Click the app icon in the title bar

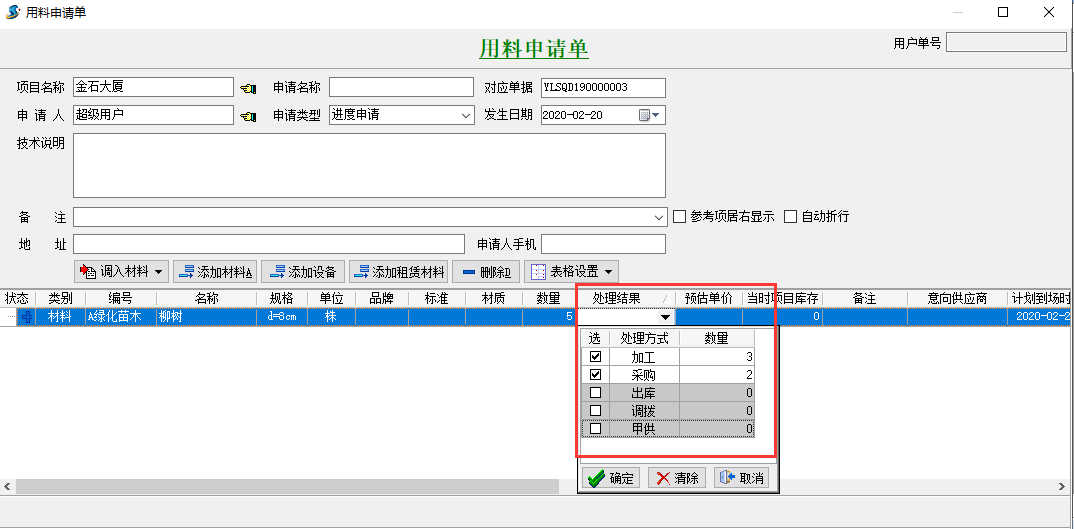13,12
